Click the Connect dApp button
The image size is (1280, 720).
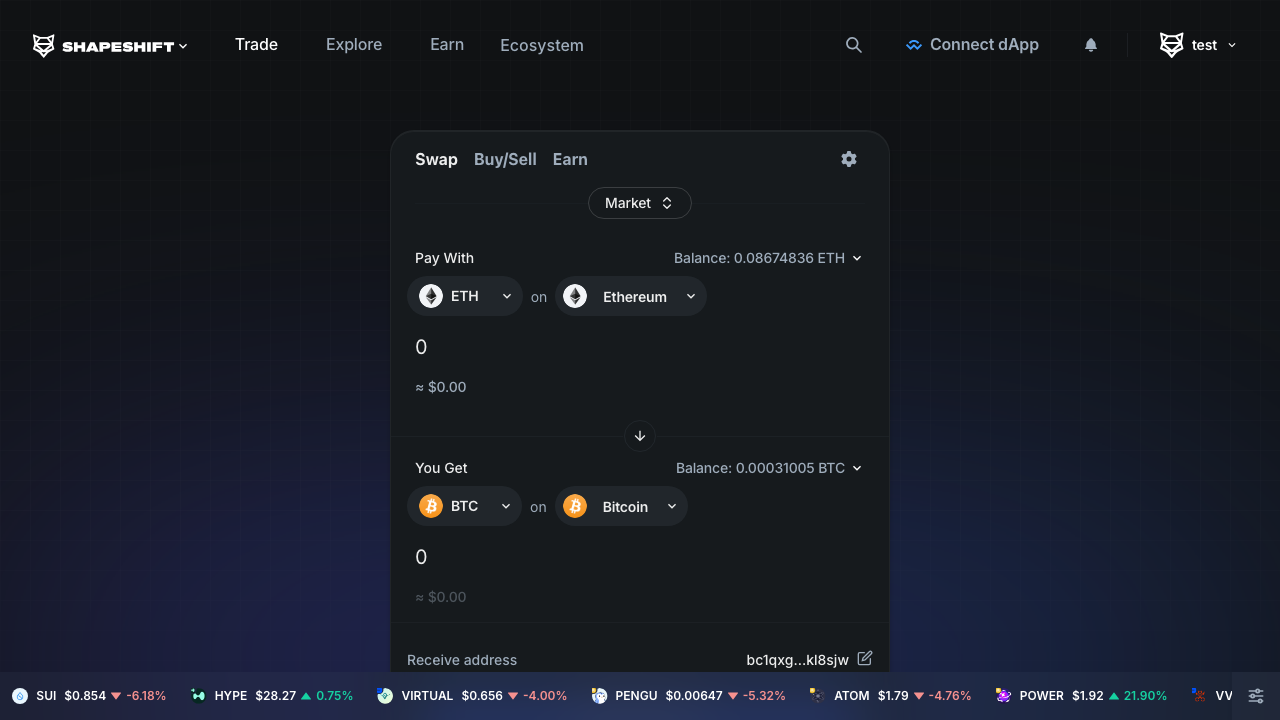[972, 44]
